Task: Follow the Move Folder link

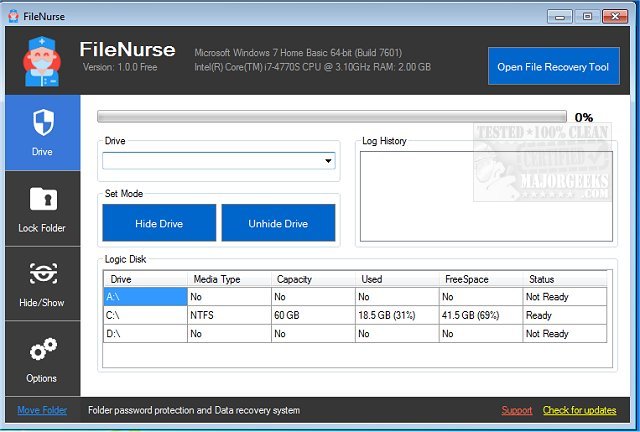Action: pyautogui.click(x=42, y=410)
